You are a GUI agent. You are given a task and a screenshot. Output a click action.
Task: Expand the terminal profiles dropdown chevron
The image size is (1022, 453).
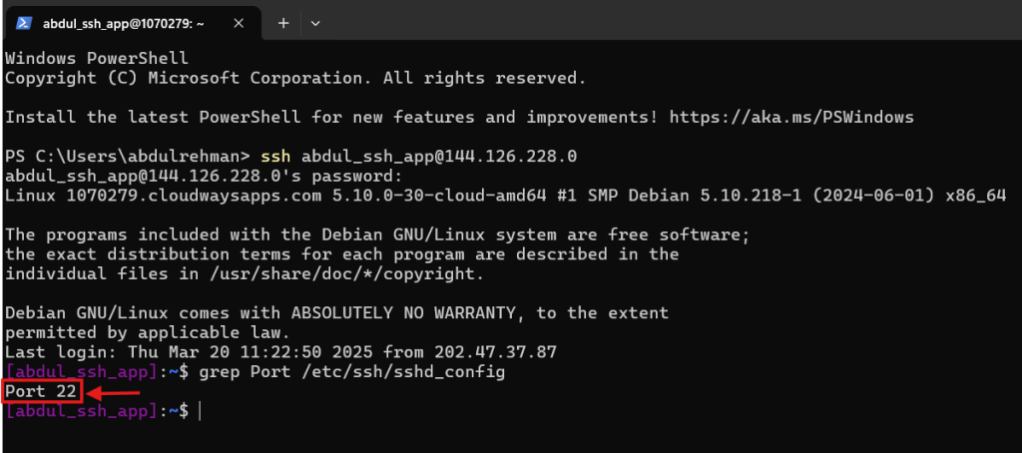click(315, 22)
